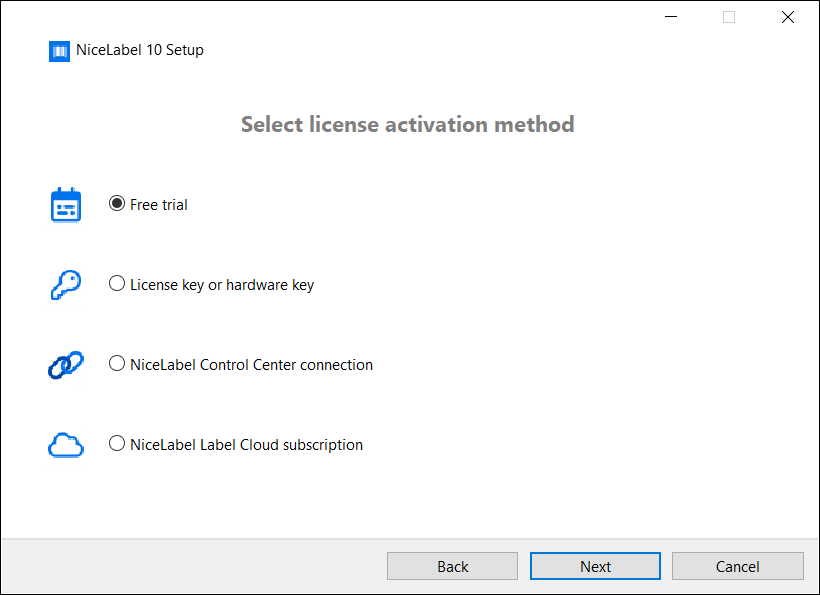Click the License key or hardware key label
The height and width of the screenshot is (595, 820).
pos(222,284)
